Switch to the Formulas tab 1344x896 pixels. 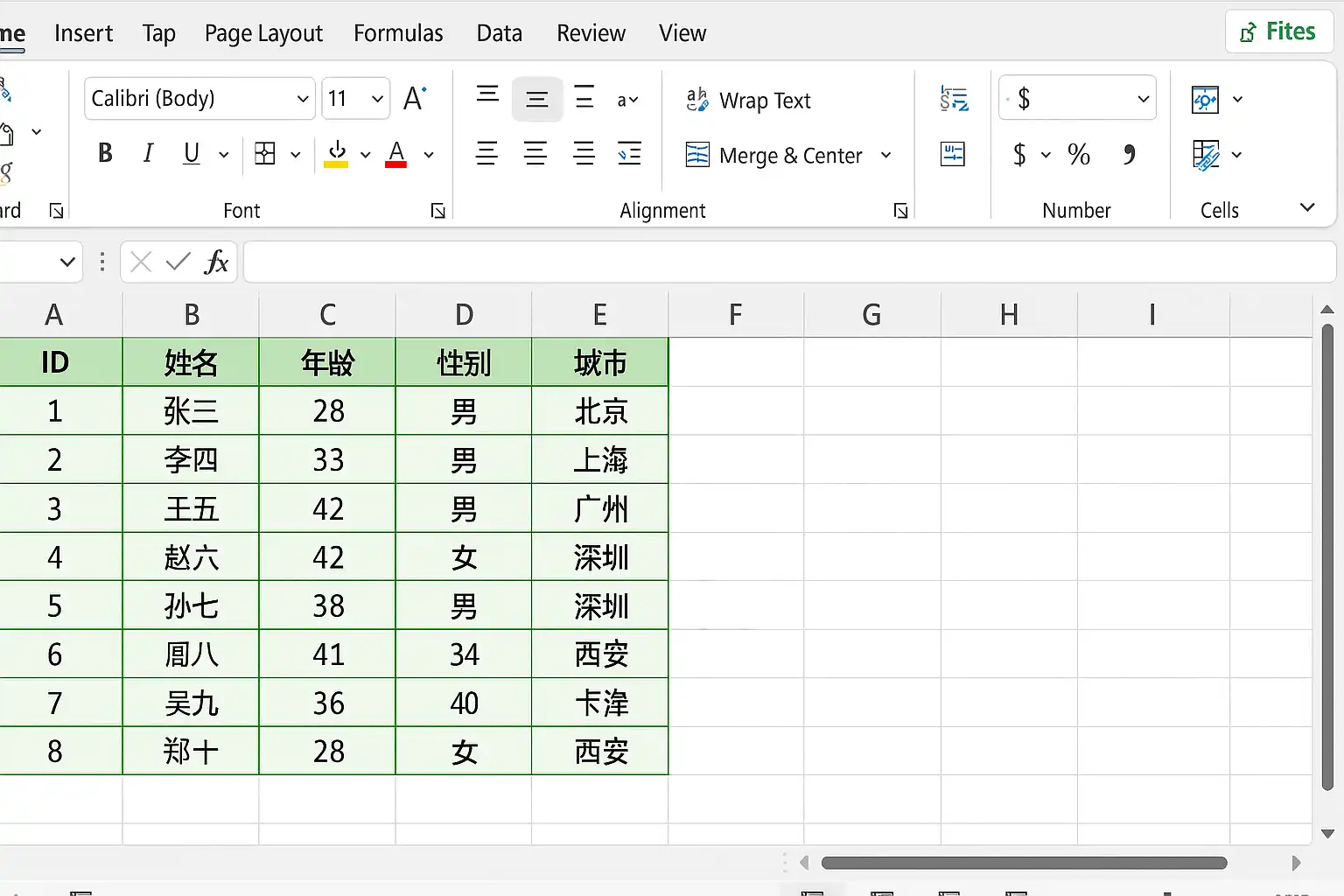coord(398,33)
